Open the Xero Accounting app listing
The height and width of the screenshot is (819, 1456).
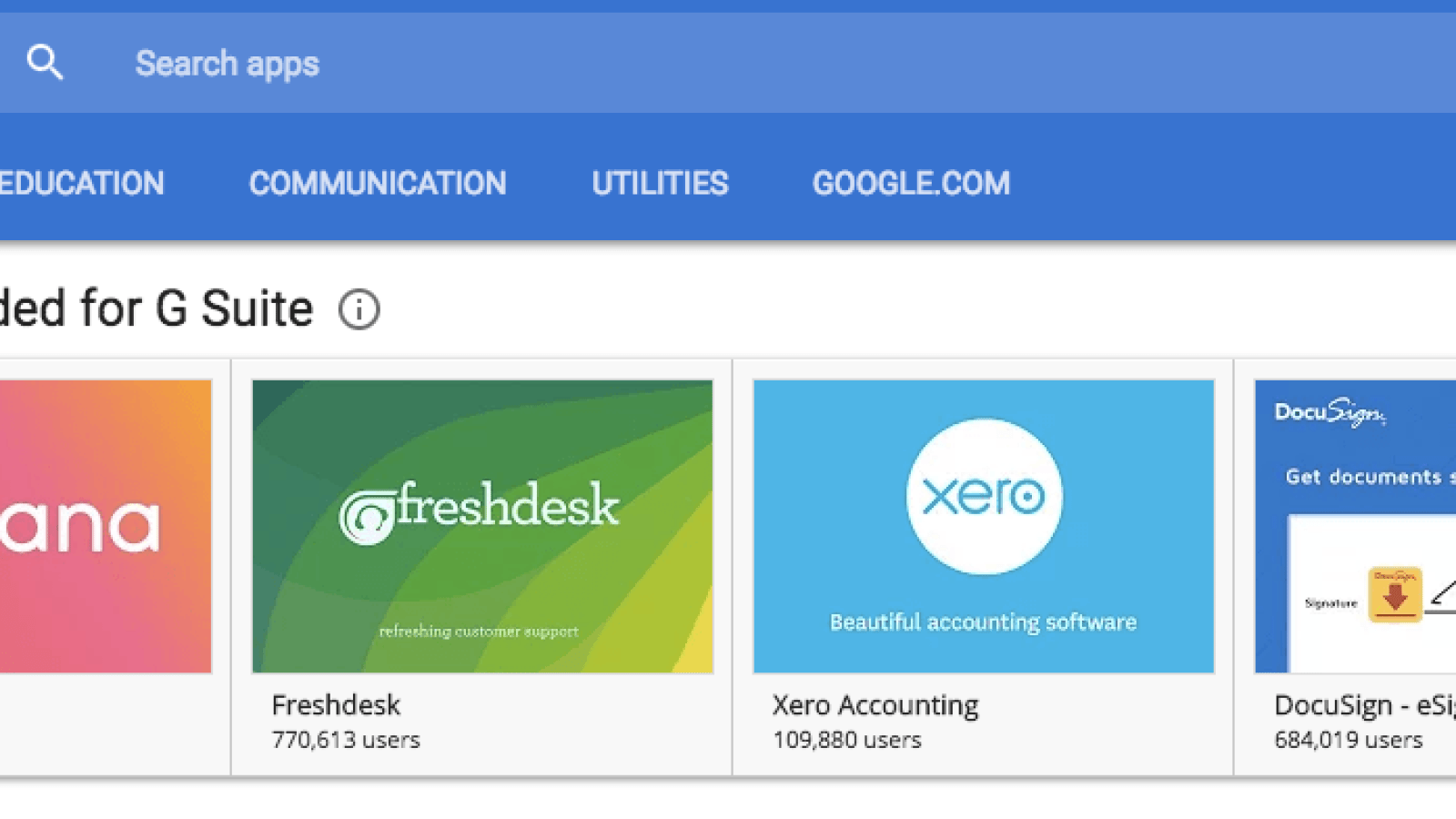875,704
